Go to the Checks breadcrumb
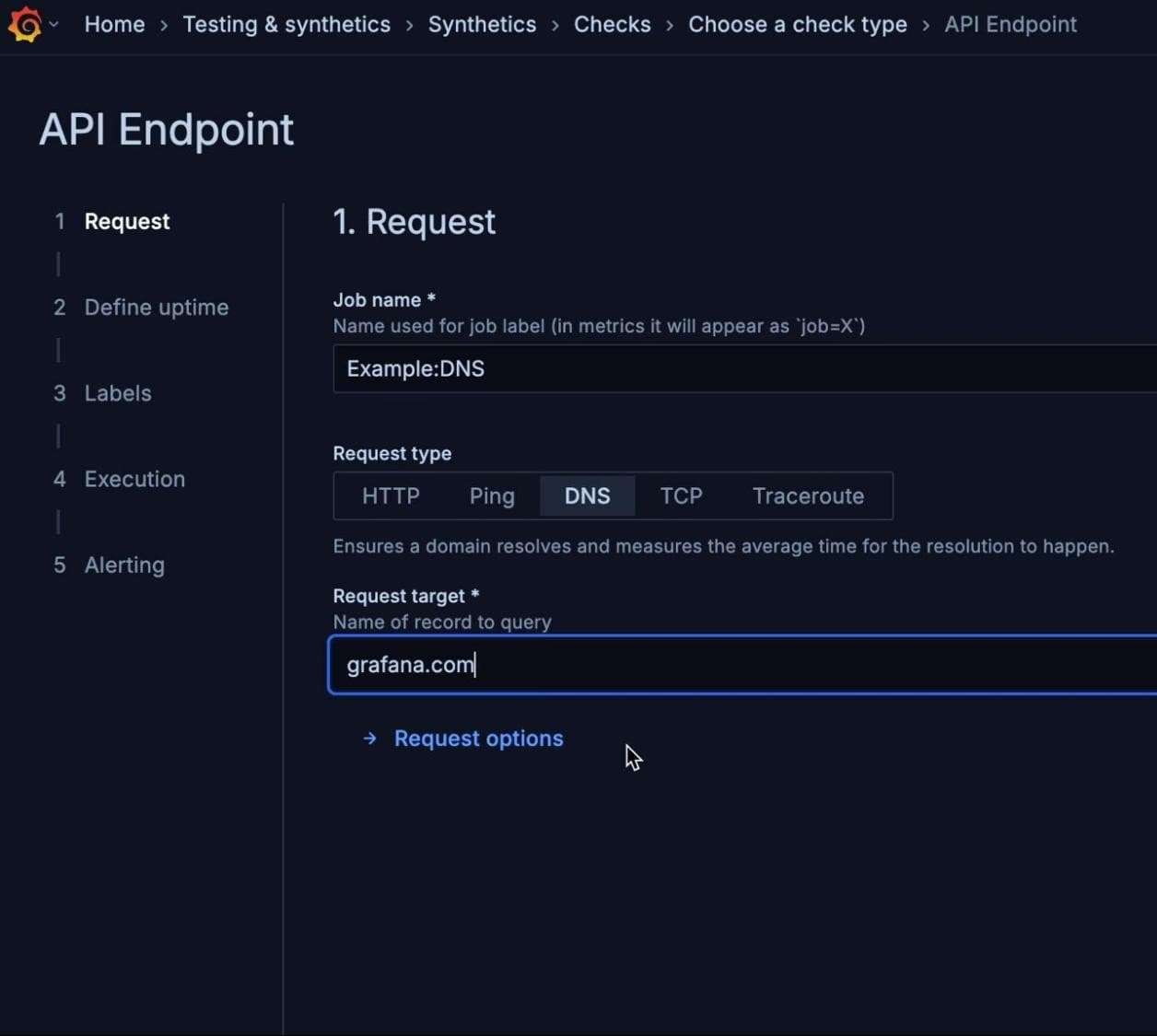Viewport: 1157px width, 1036px height. 612,25
